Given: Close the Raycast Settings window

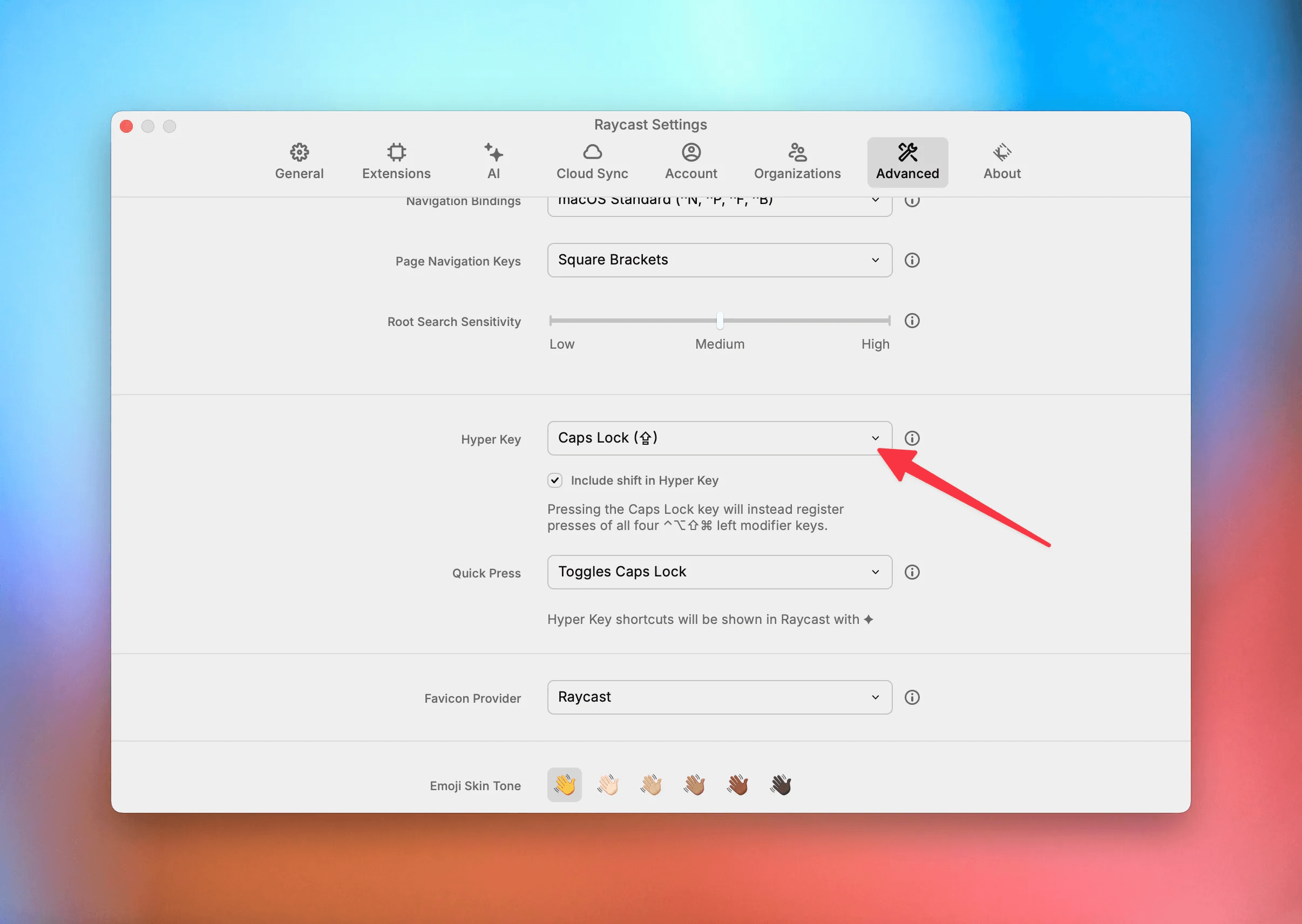Looking at the screenshot, I should click(x=126, y=126).
